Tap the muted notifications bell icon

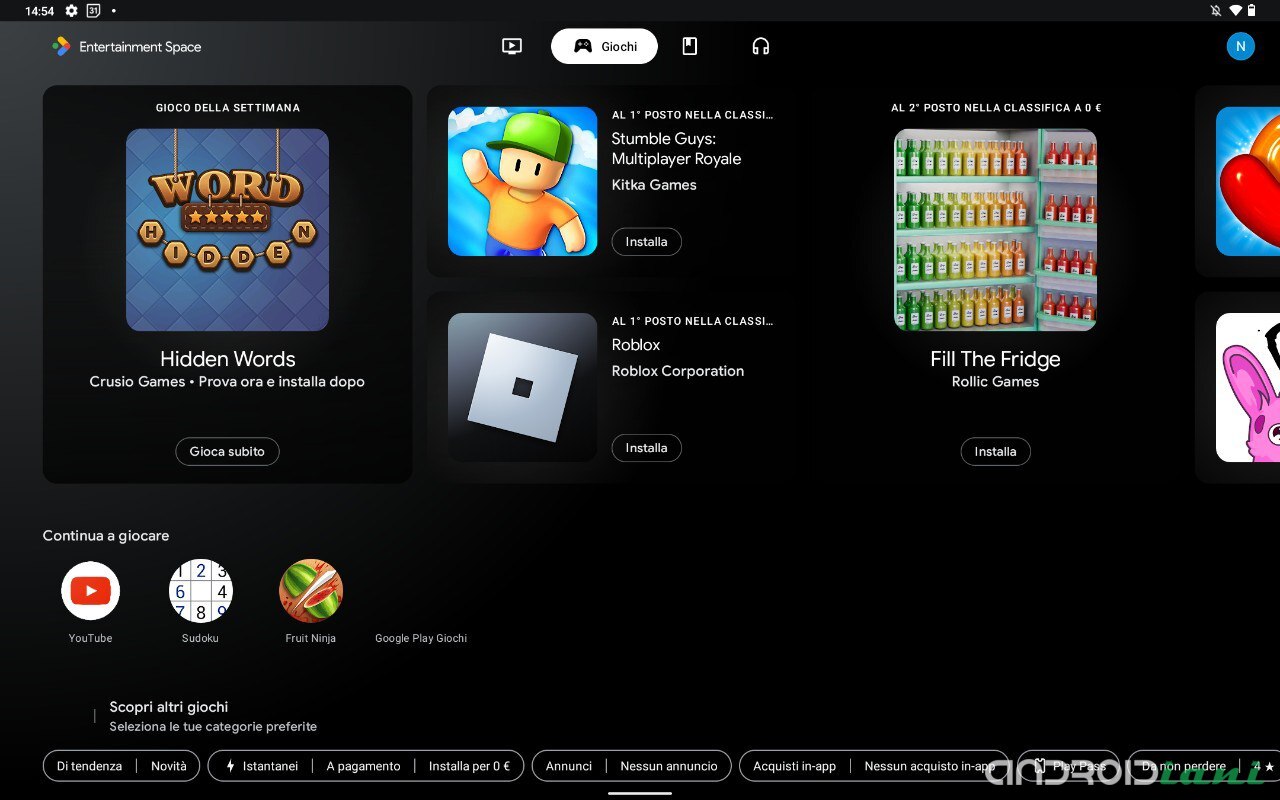click(1216, 11)
